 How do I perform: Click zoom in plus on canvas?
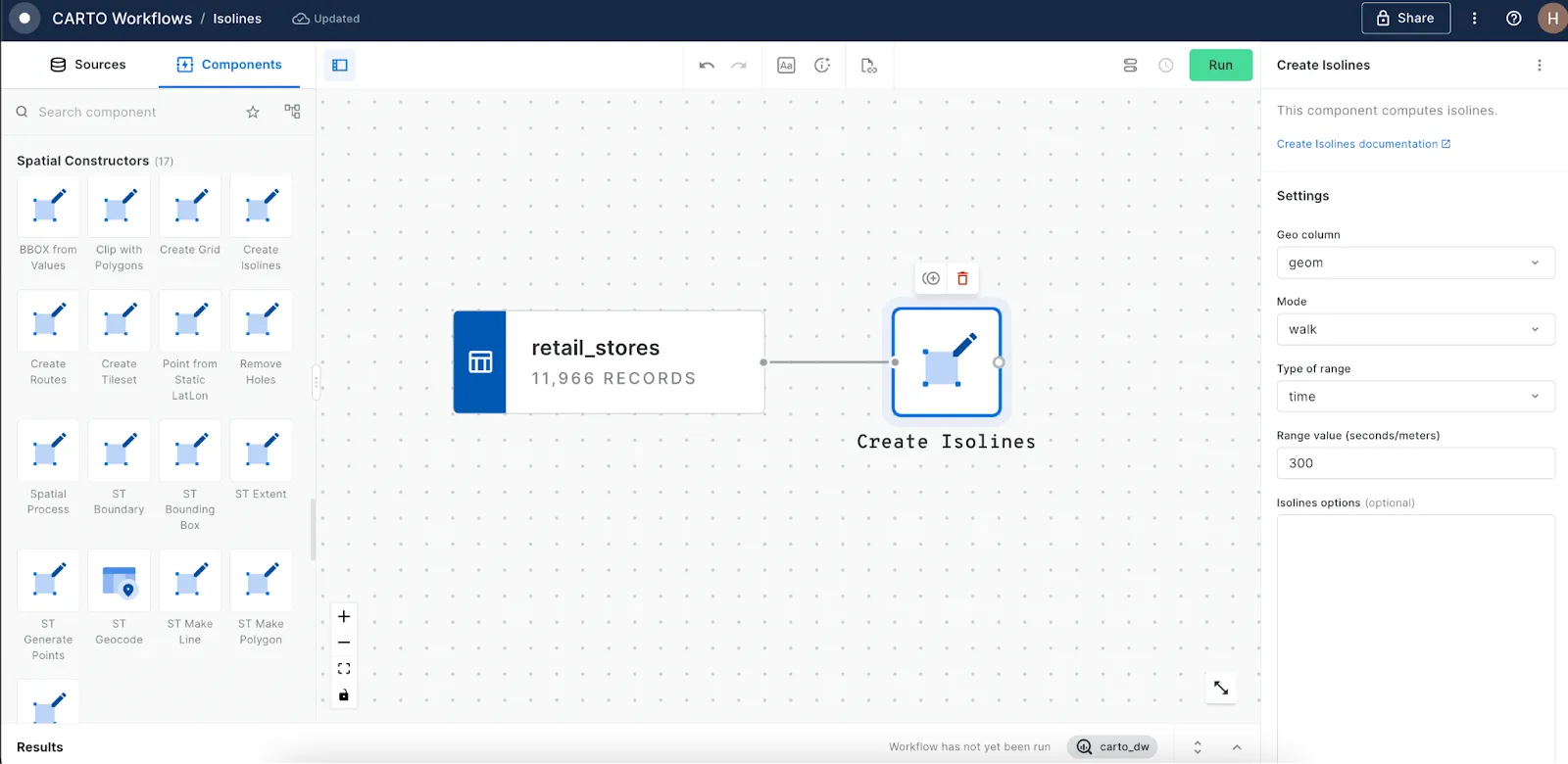point(344,617)
